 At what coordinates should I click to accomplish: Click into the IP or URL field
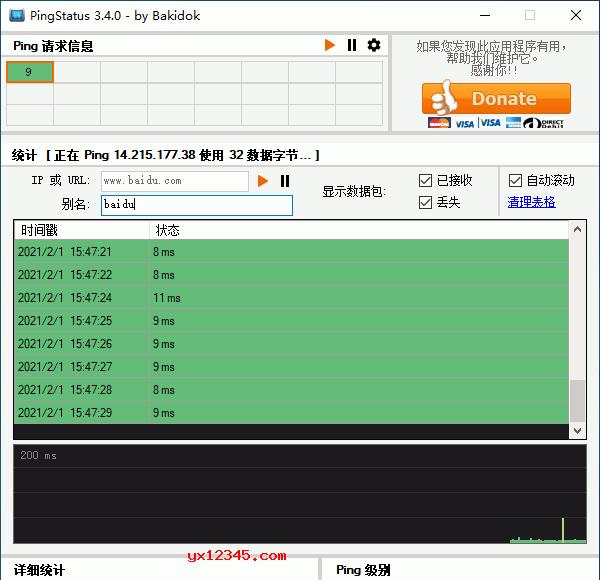(174, 181)
